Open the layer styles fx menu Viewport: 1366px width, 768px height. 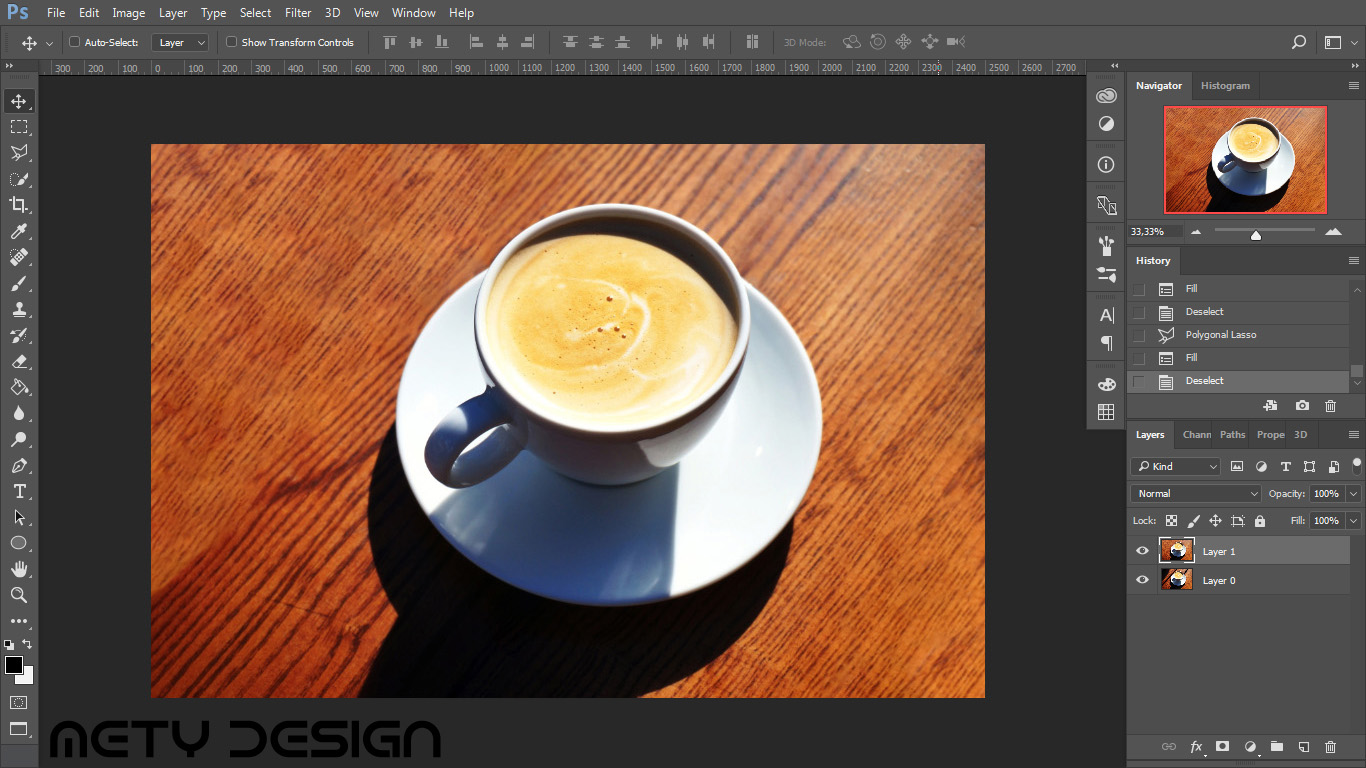point(1196,747)
